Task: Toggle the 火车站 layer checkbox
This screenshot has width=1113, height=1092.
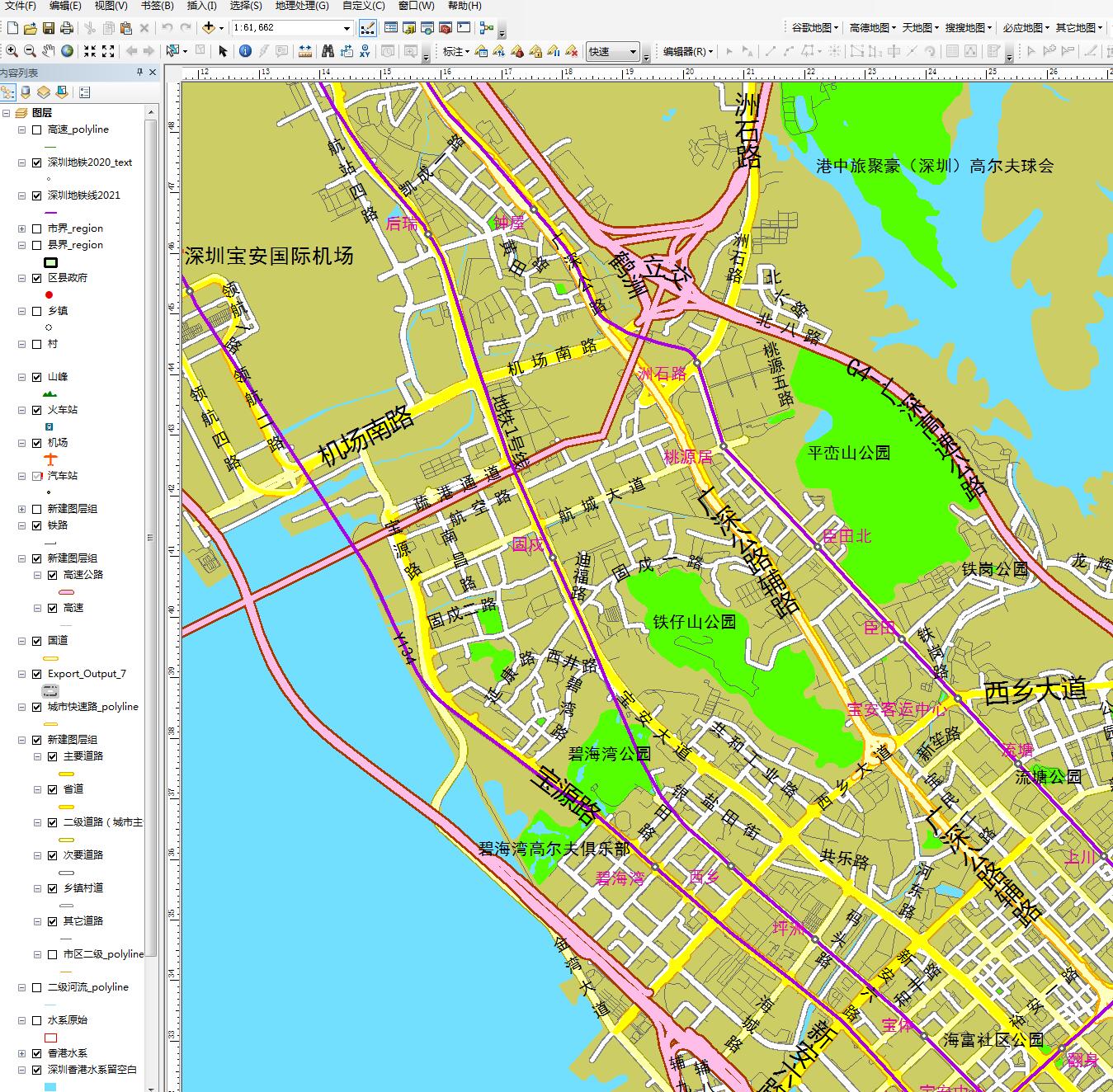Action: point(36,410)
